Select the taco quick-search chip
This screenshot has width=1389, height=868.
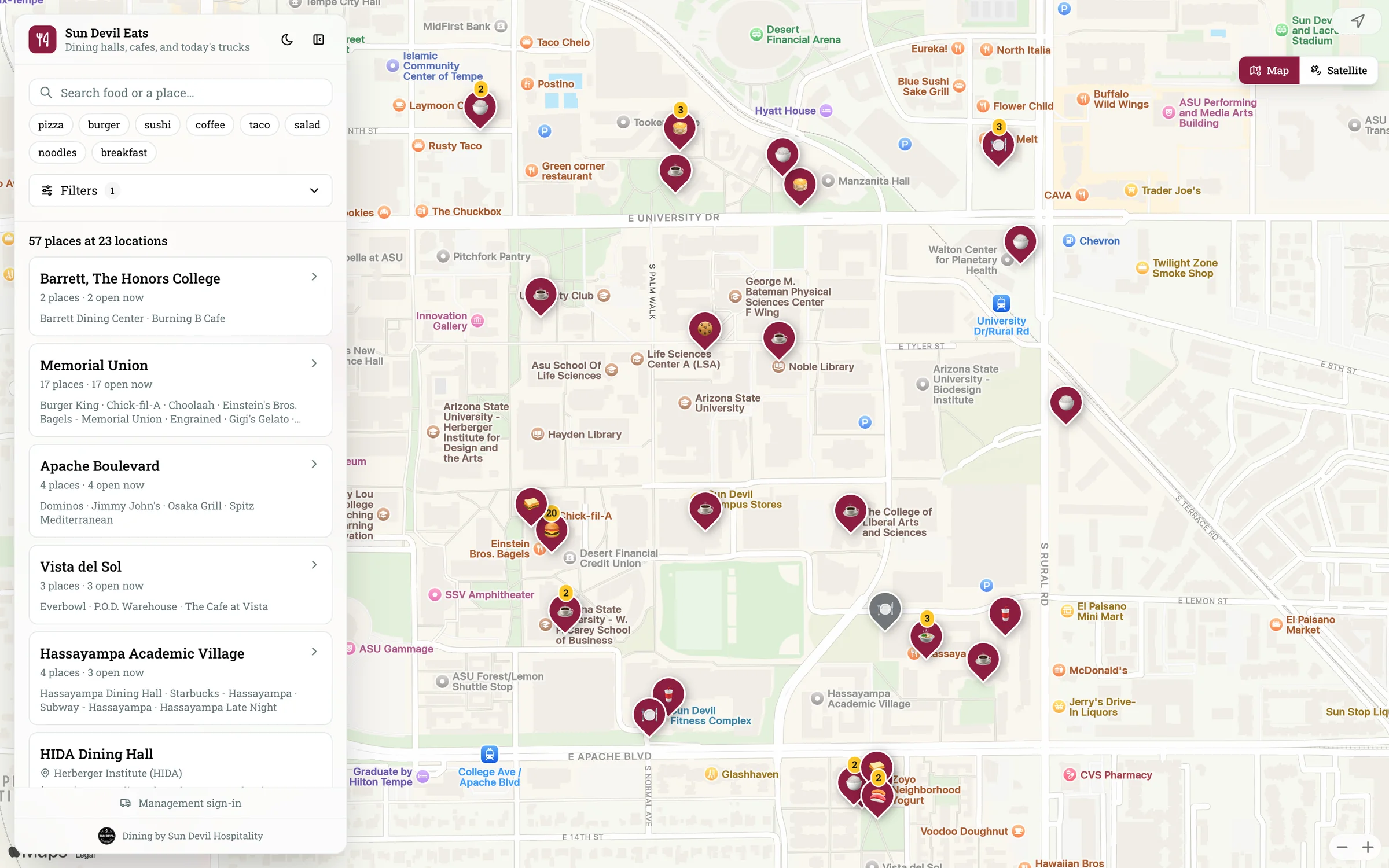259,124
